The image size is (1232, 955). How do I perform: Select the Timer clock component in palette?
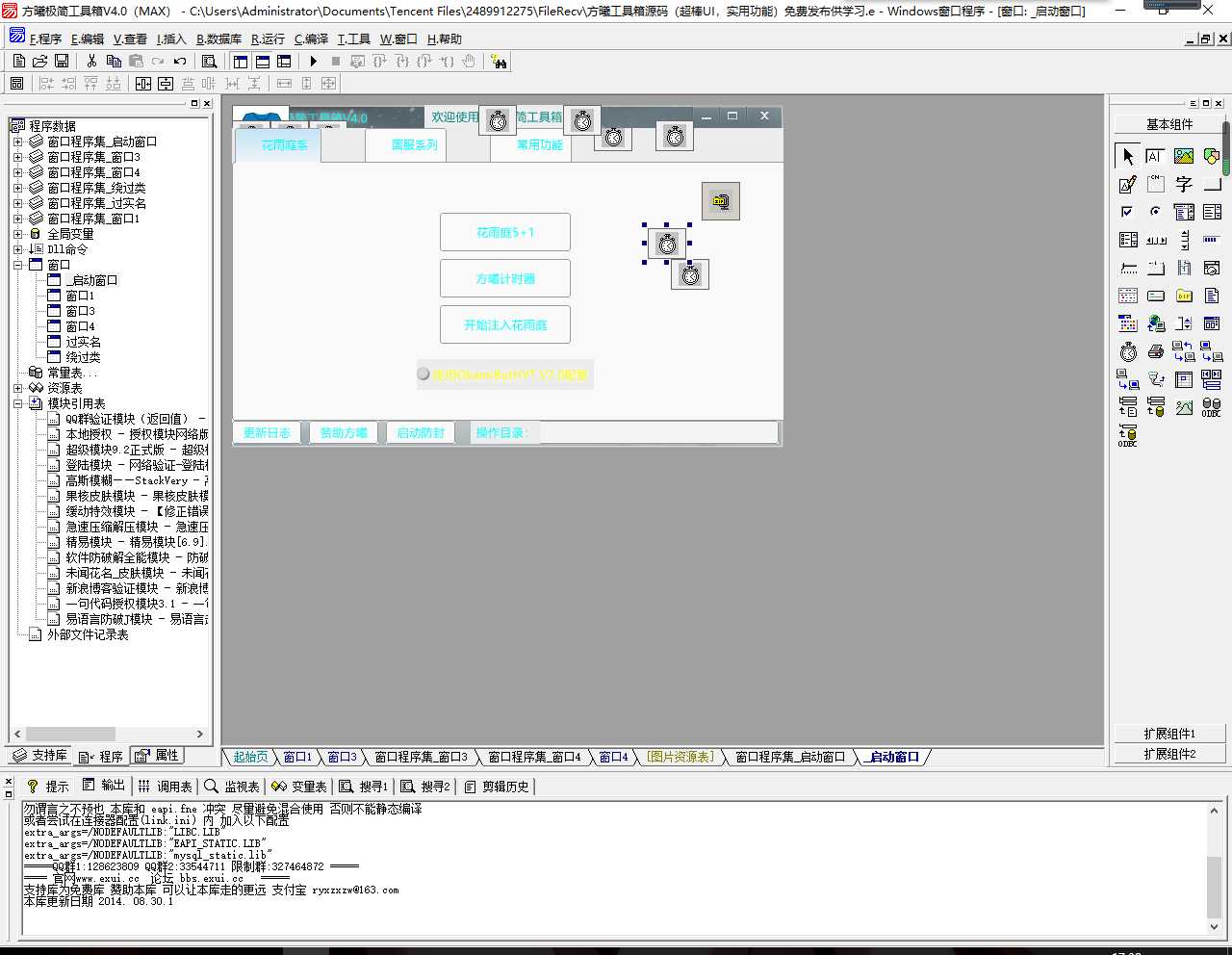click(1128, 351)
